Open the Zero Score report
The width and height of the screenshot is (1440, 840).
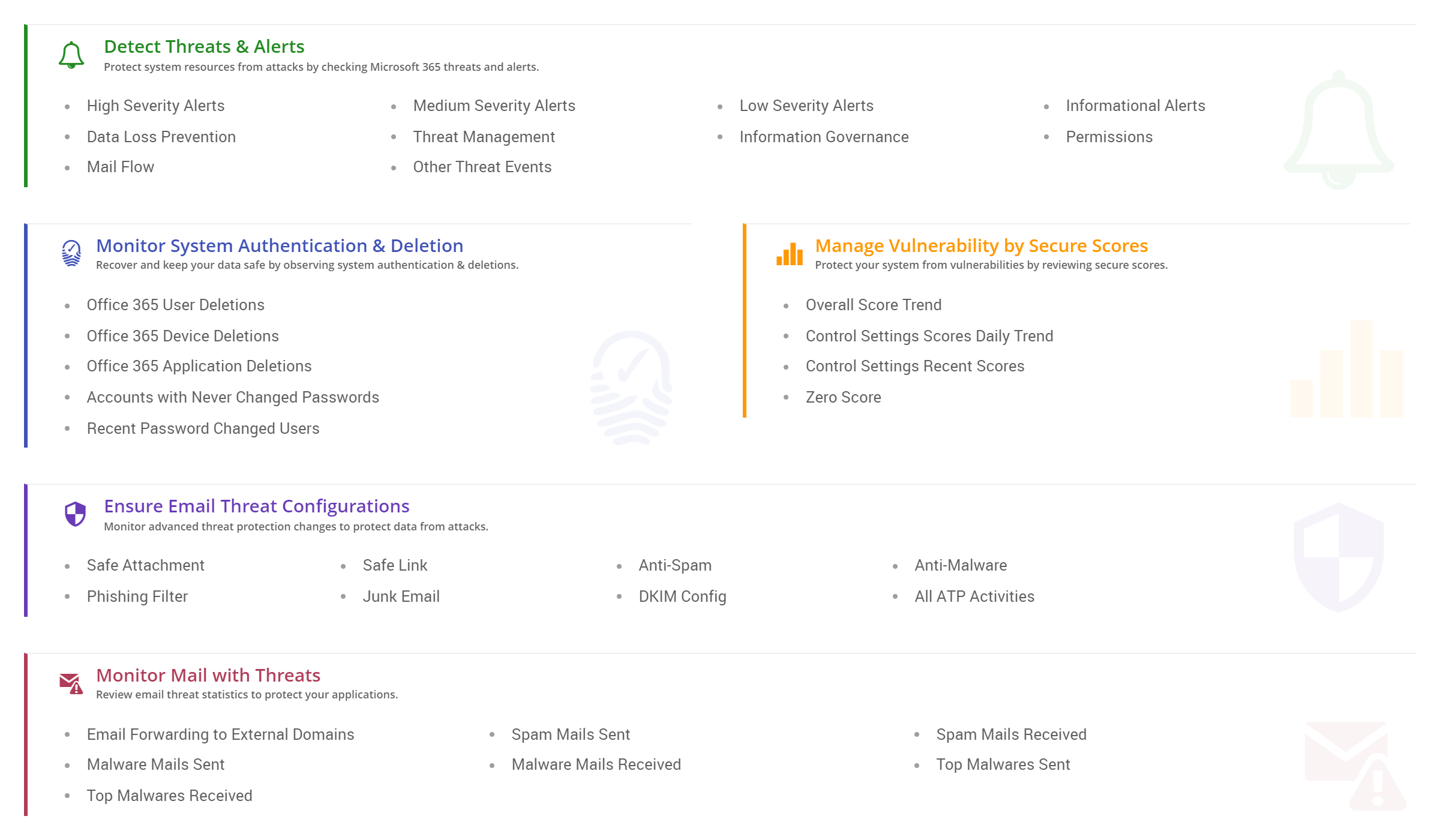tap(843, 397)
